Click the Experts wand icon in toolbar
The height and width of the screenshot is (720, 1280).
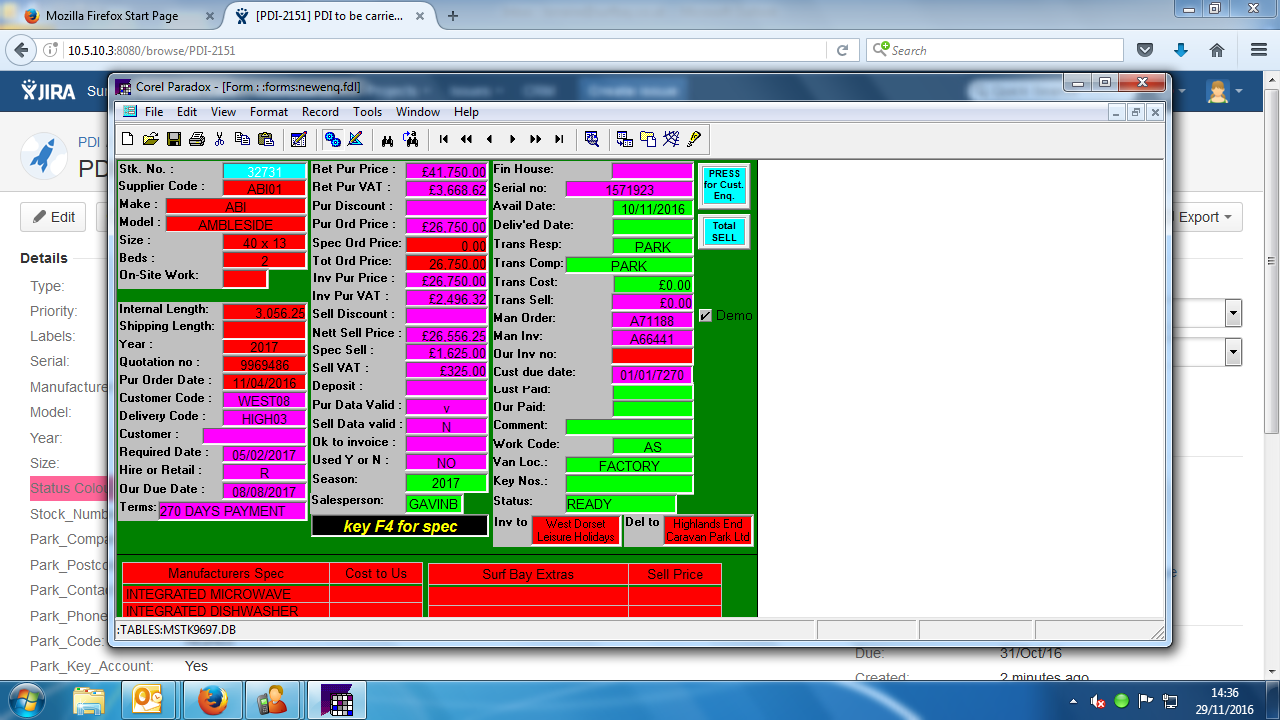coord(670,139)
